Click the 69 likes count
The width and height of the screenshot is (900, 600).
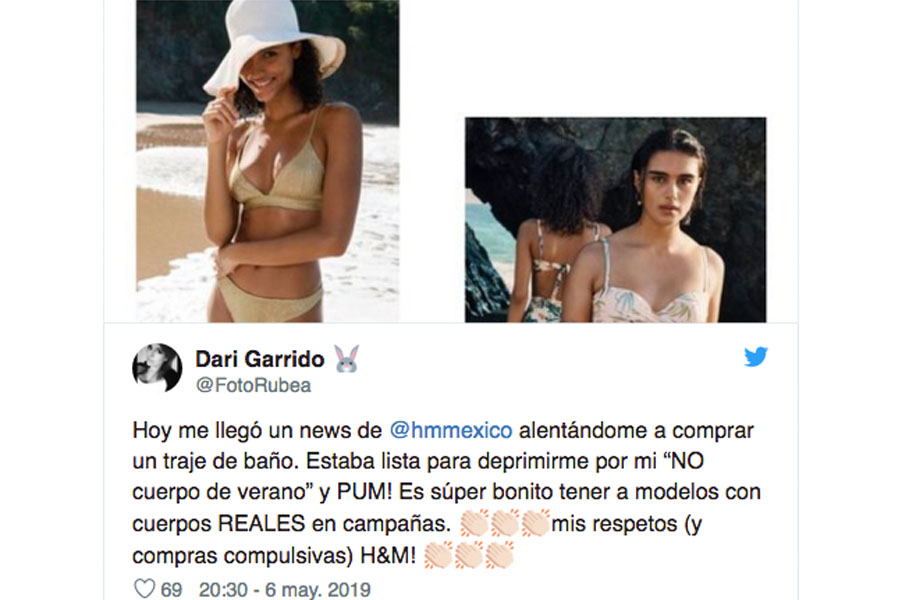tap(171, 590)
